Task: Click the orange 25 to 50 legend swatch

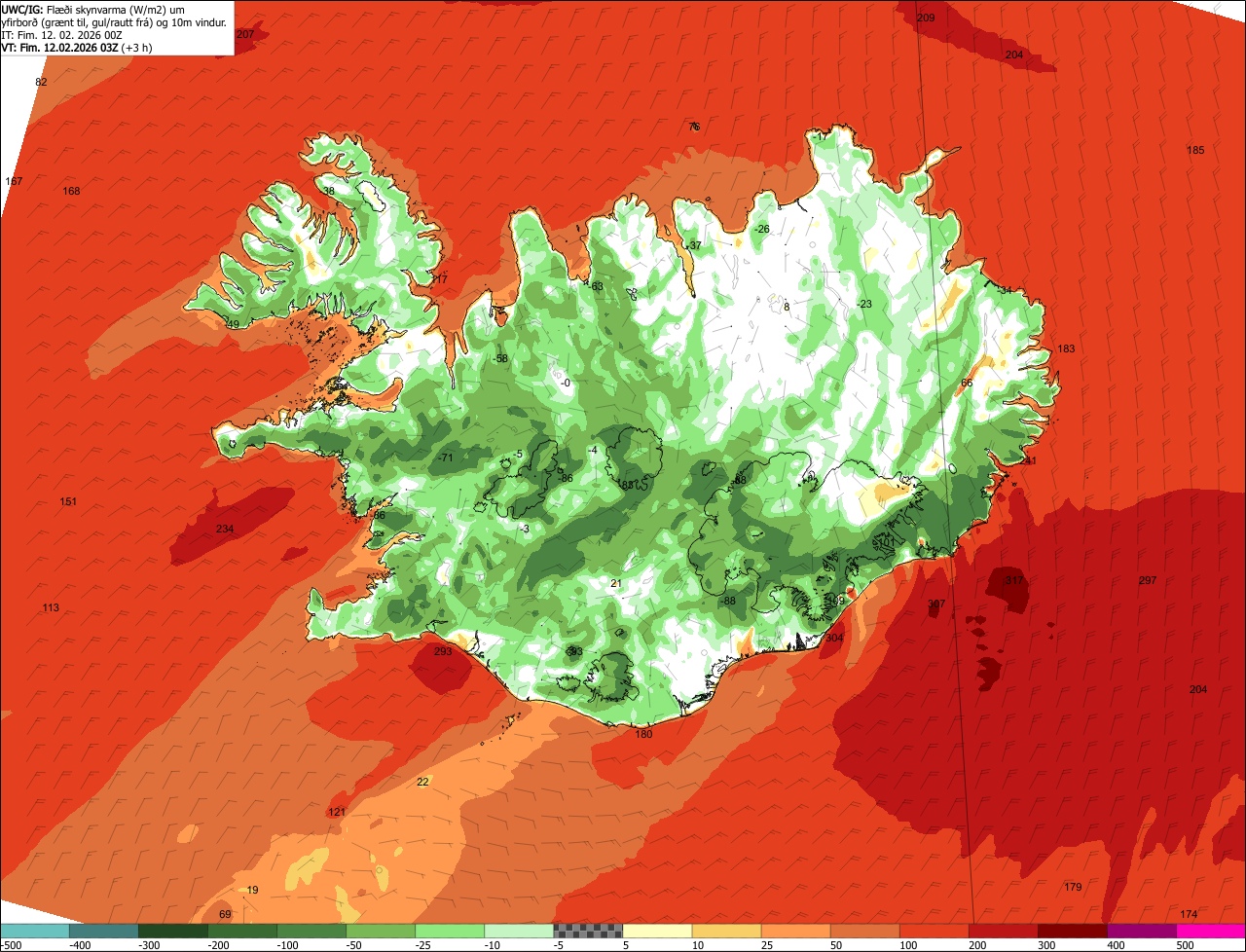Action: click(x=795, y=931)
